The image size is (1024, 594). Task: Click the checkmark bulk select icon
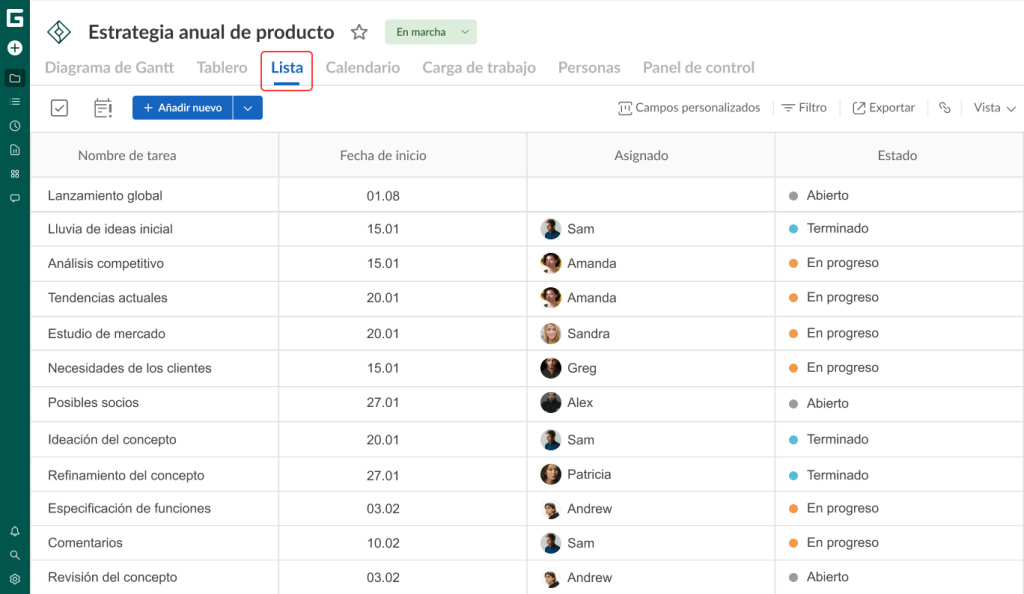coord(59,108)
